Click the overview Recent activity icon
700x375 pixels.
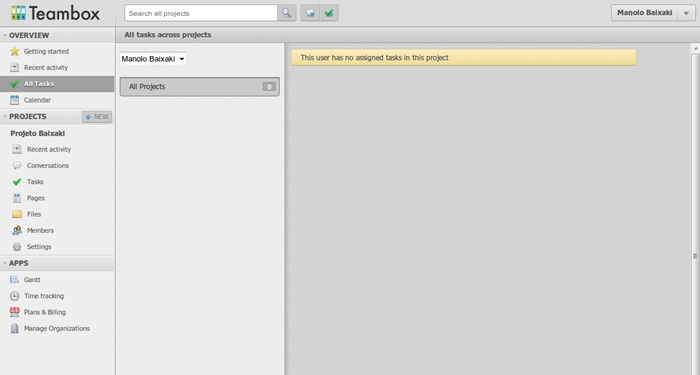coord(15,67)
